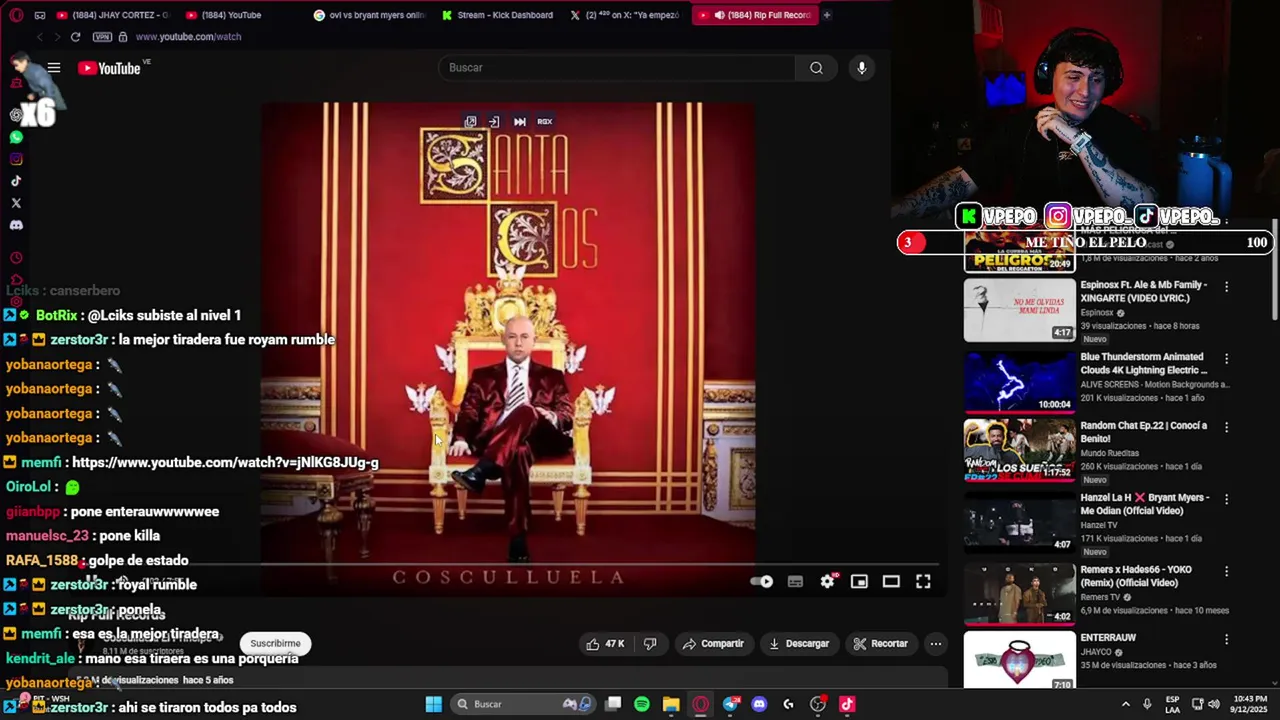Click the search magnifier button

point(816,68)
